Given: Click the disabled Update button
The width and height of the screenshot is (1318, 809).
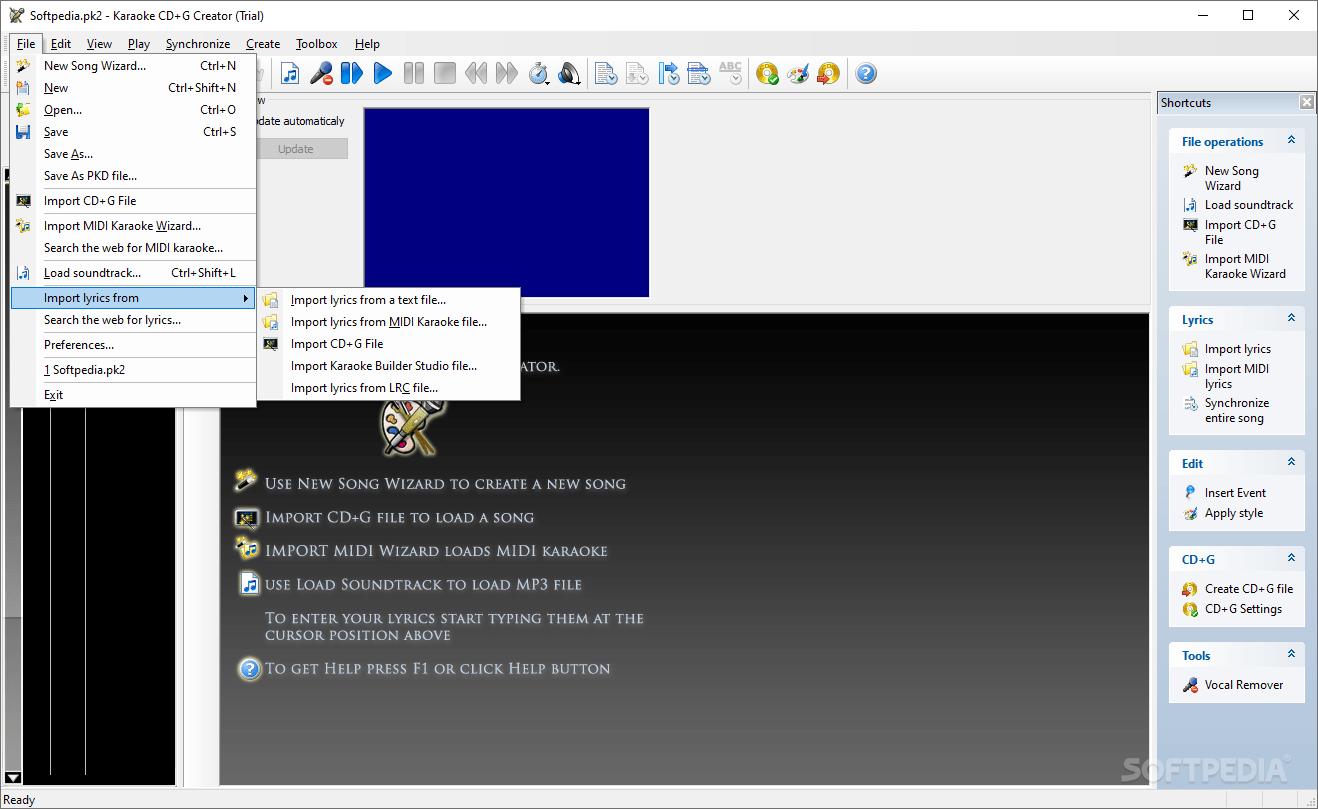Looking at the screenshot, I should 301,147.
